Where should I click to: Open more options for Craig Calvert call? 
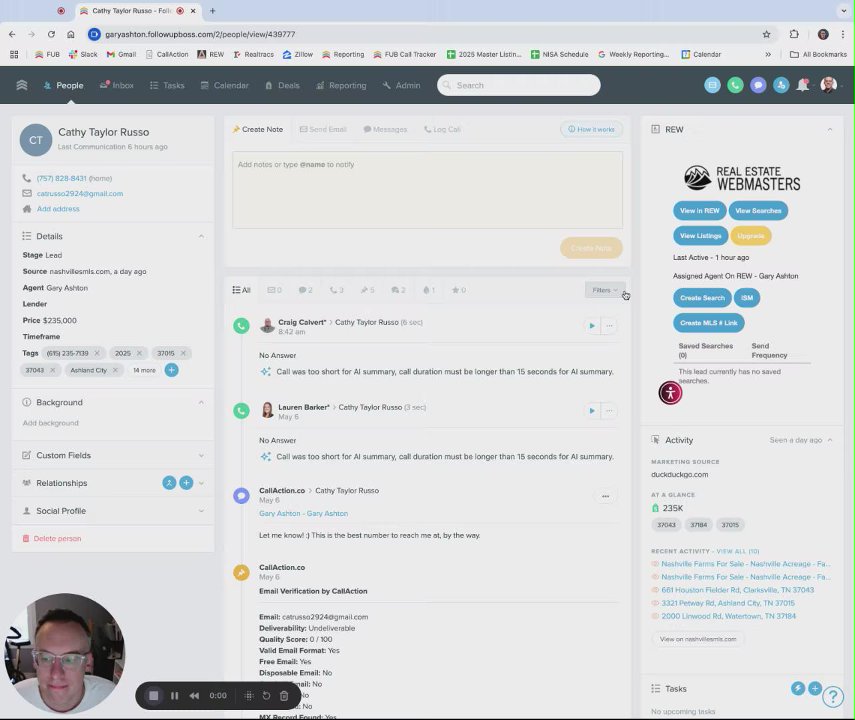point(609,326)
